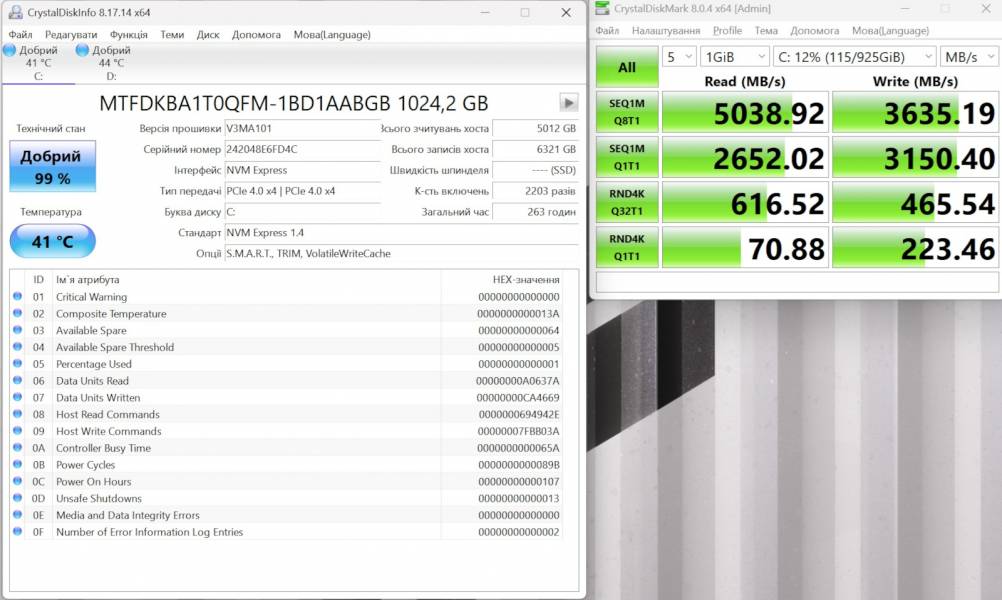
Task: Click the SEQ1M Q8T1 read result 5038.92
Action: click(745, 112)
